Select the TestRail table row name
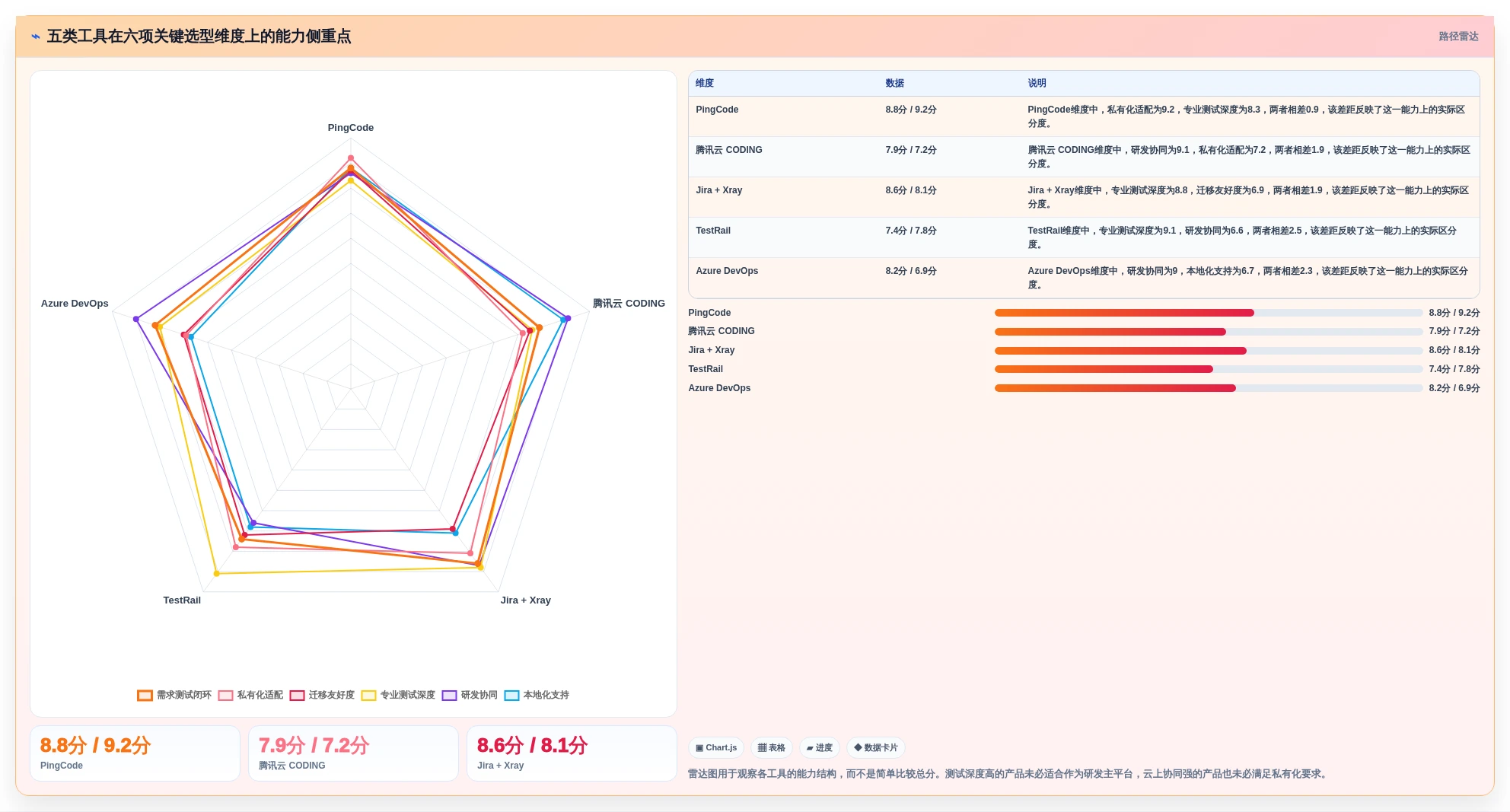The width and height of the screenshot is (1510, 812). 713,231
